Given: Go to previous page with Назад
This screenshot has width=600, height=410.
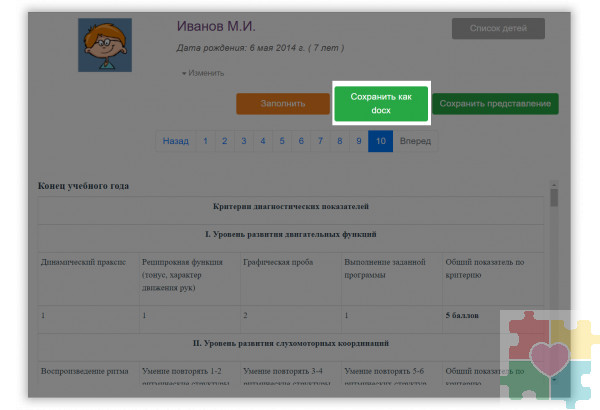Looking at the screenshot, I should pyautogui.click(x=175, y=142).
